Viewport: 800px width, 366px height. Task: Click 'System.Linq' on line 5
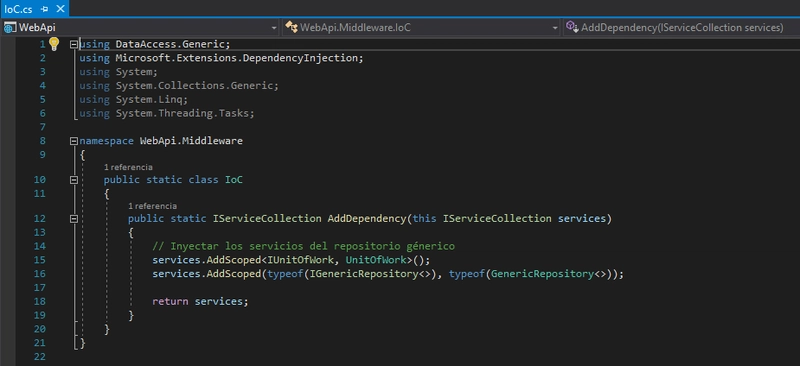tap(148, 99)
